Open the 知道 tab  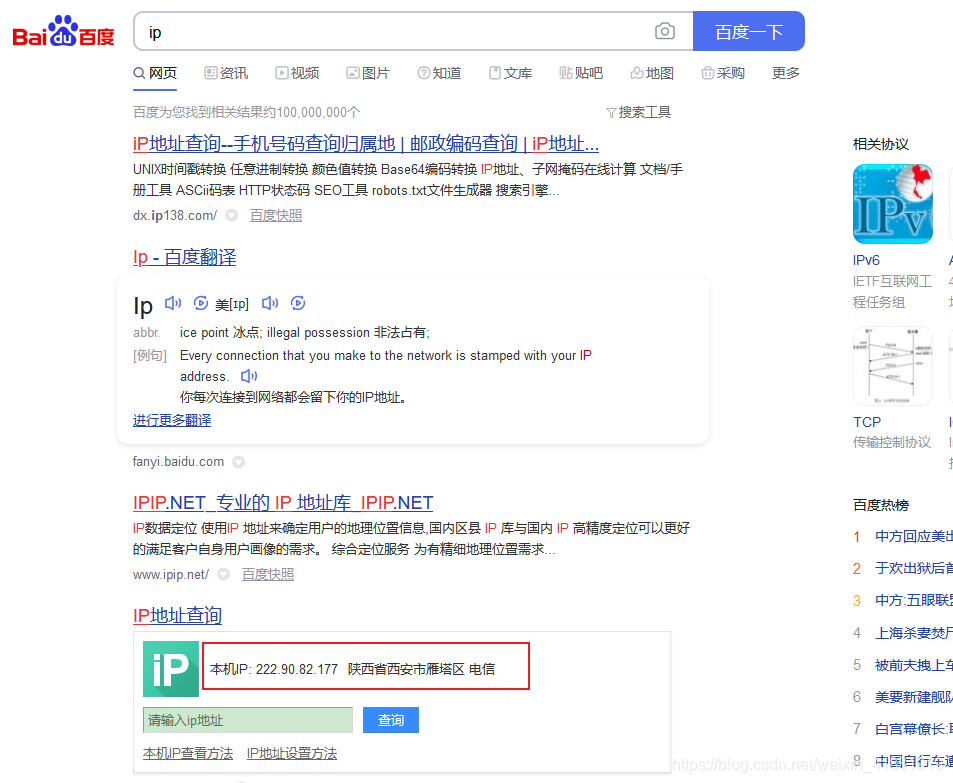click(x=439, y=73)
